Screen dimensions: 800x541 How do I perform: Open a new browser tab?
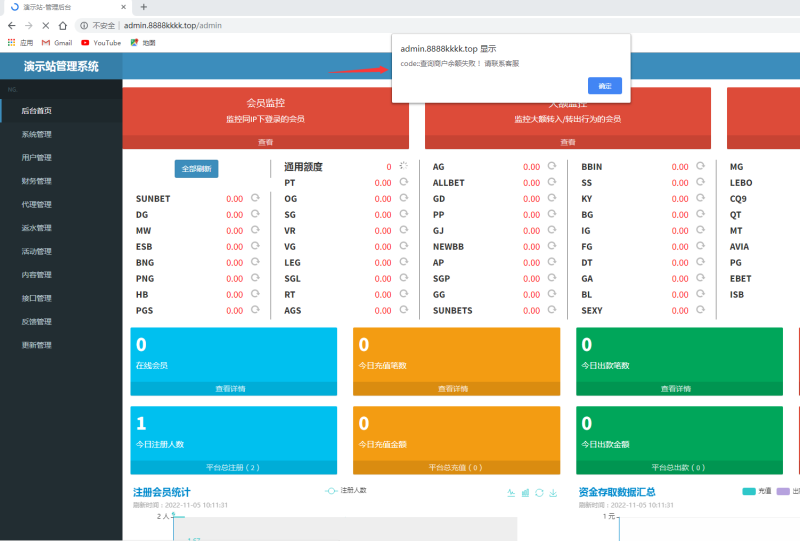[x=144, y=7]
